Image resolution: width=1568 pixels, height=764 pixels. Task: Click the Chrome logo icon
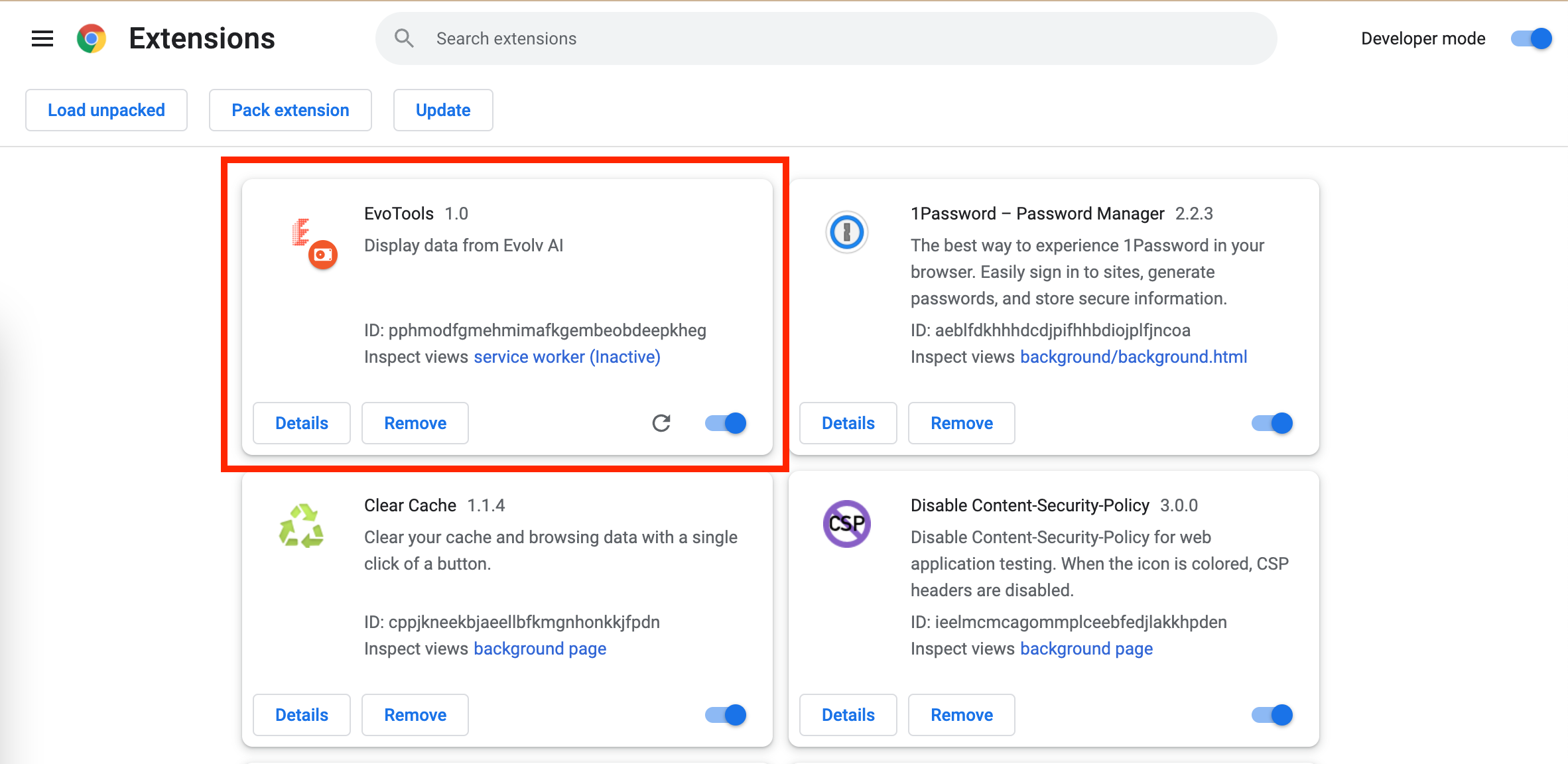click(92, 38)
